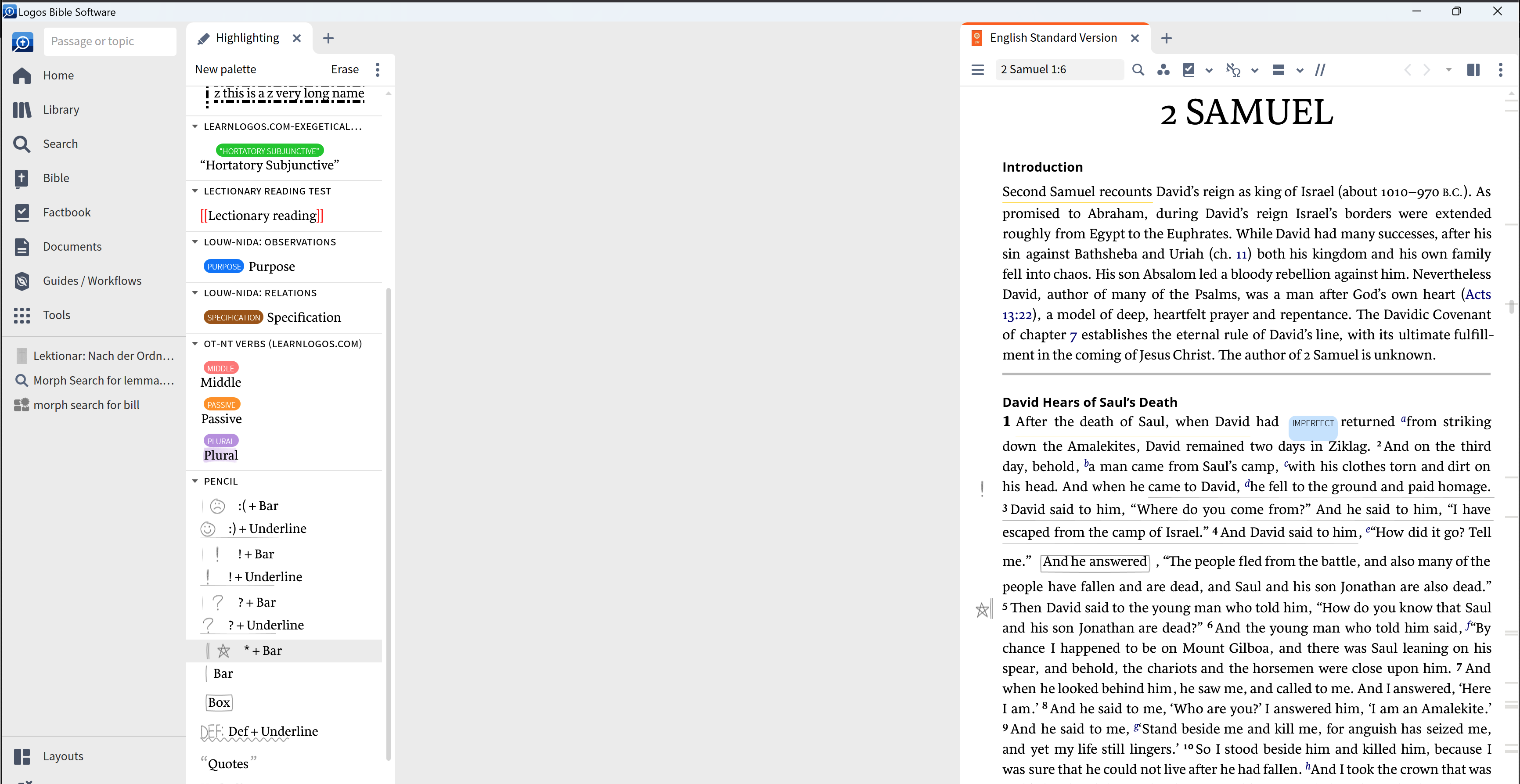Image resolution: width=1520 pixels, height=784 pixels.
Task: Open dropdown next to interlinear icon
Action: 1254,70
